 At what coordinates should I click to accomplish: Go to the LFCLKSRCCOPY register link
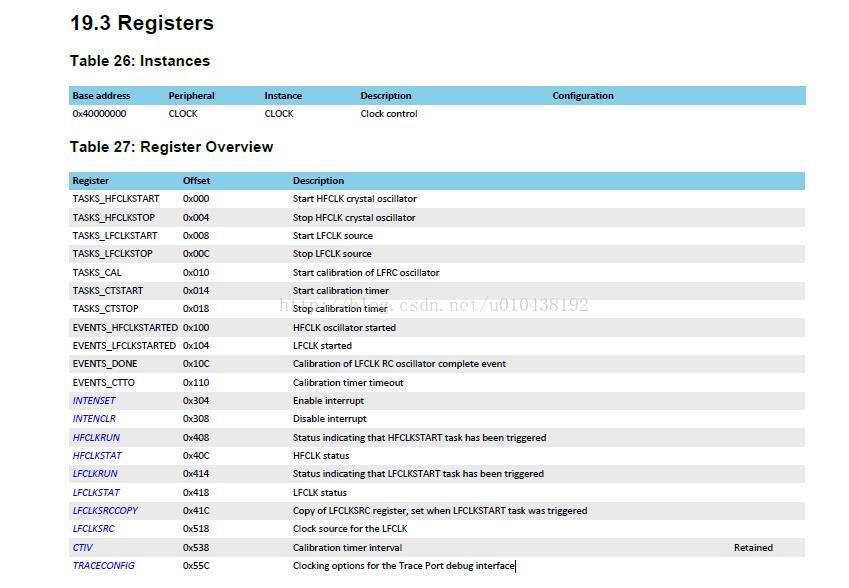[106, 511]
